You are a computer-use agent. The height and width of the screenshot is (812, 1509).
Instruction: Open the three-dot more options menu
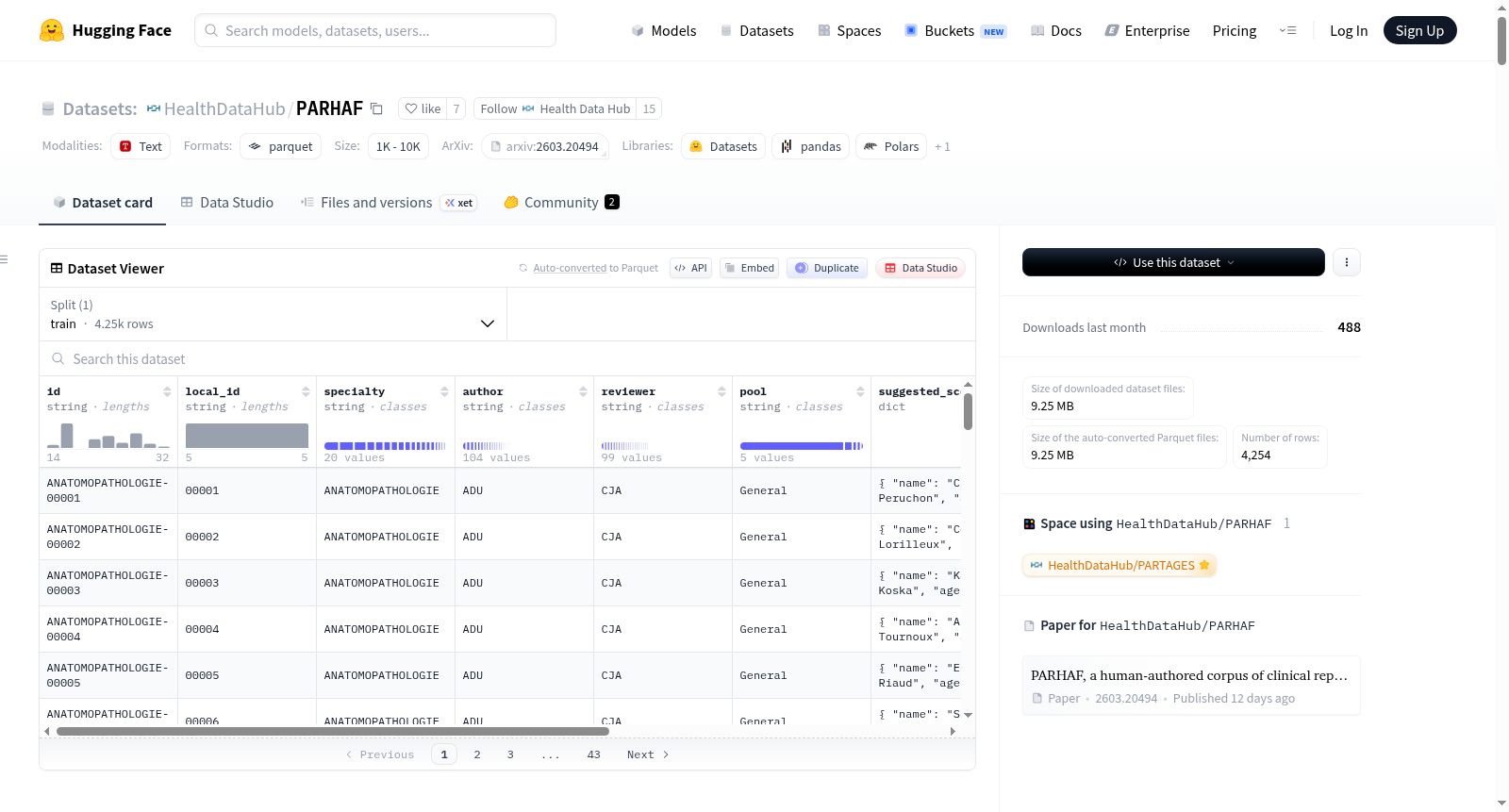click(1347, 262)
